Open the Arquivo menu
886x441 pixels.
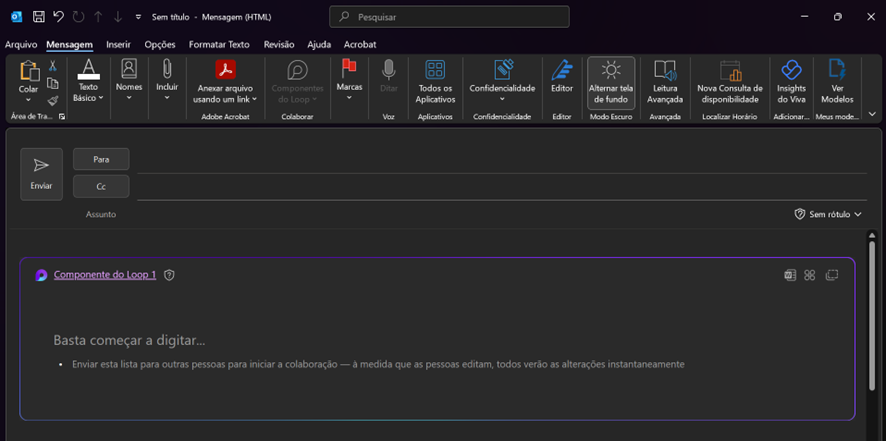click(x=21, y=44)
